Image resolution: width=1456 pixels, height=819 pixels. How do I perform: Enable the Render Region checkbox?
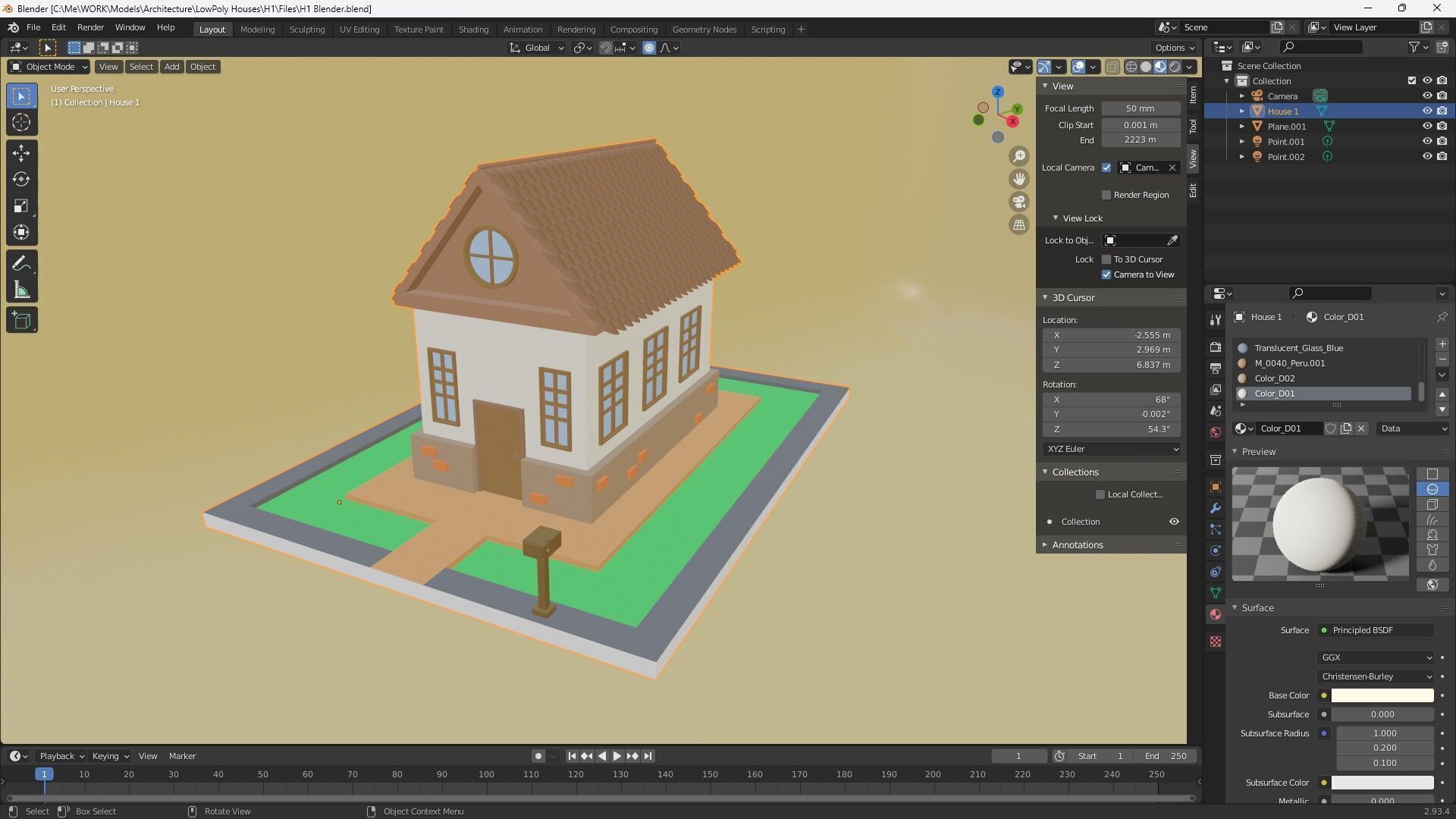pos(1106,195)
